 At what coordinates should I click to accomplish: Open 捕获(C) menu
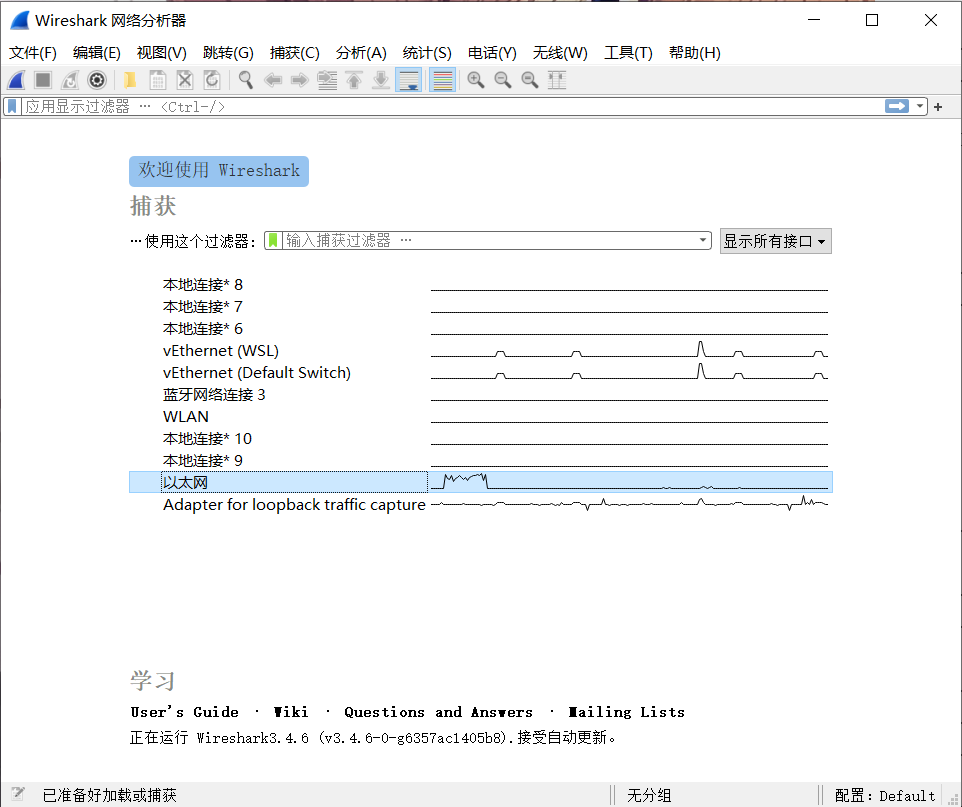tap(294, 53)
